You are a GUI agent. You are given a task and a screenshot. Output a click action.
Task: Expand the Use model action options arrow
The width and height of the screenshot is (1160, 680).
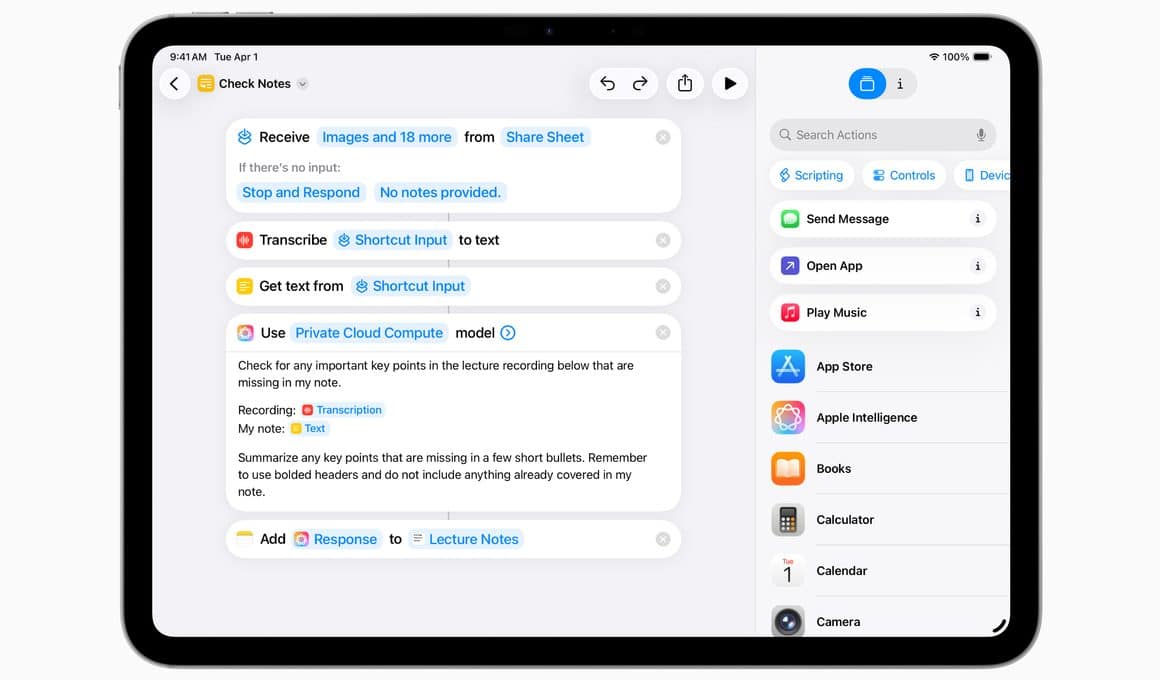(508, 333)
